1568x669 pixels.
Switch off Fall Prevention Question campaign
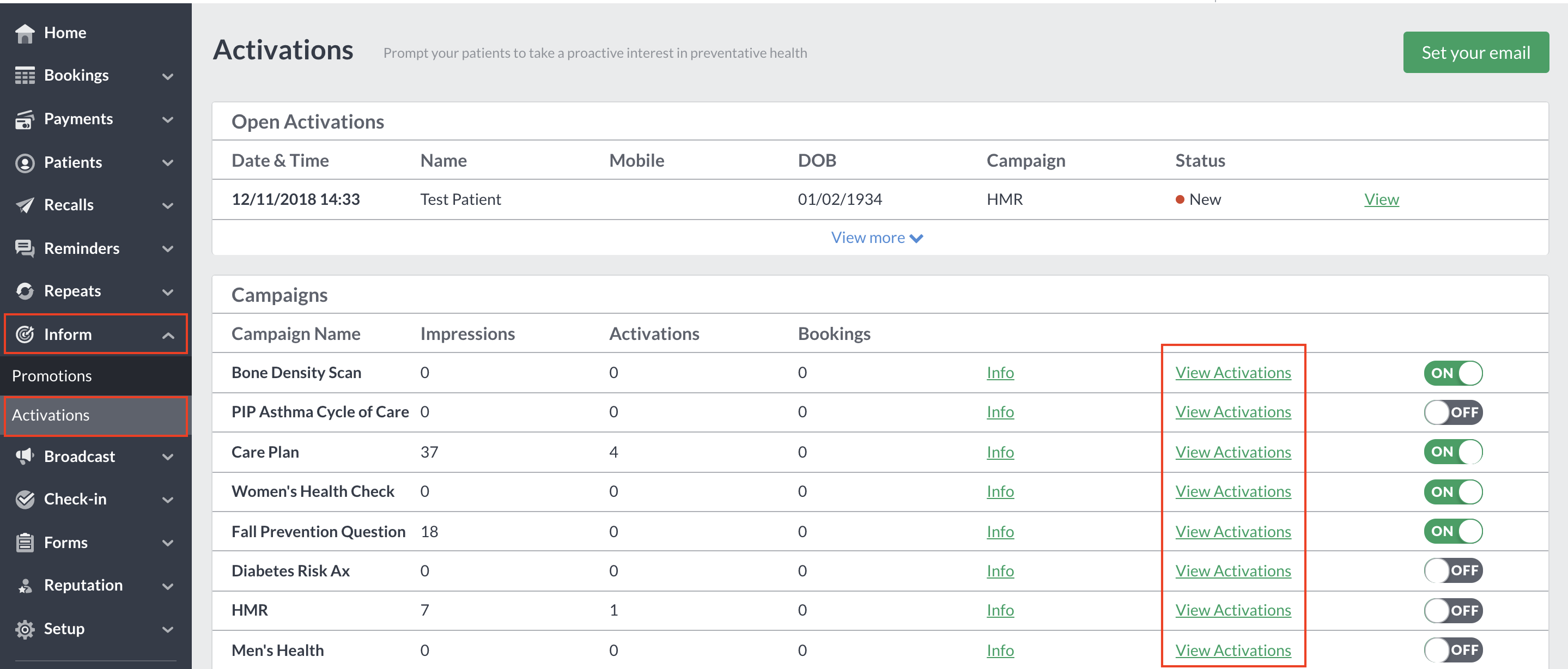coord(1453,531)
